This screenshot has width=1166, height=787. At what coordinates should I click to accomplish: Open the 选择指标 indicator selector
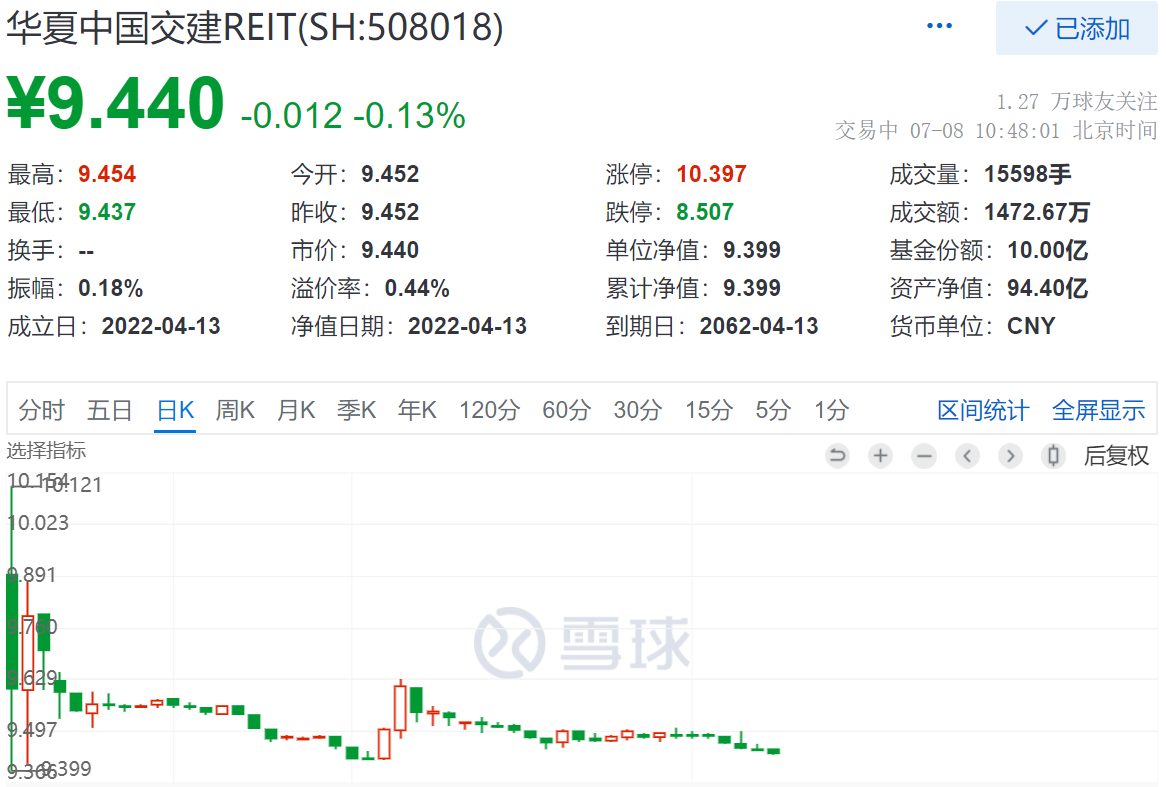46,450
